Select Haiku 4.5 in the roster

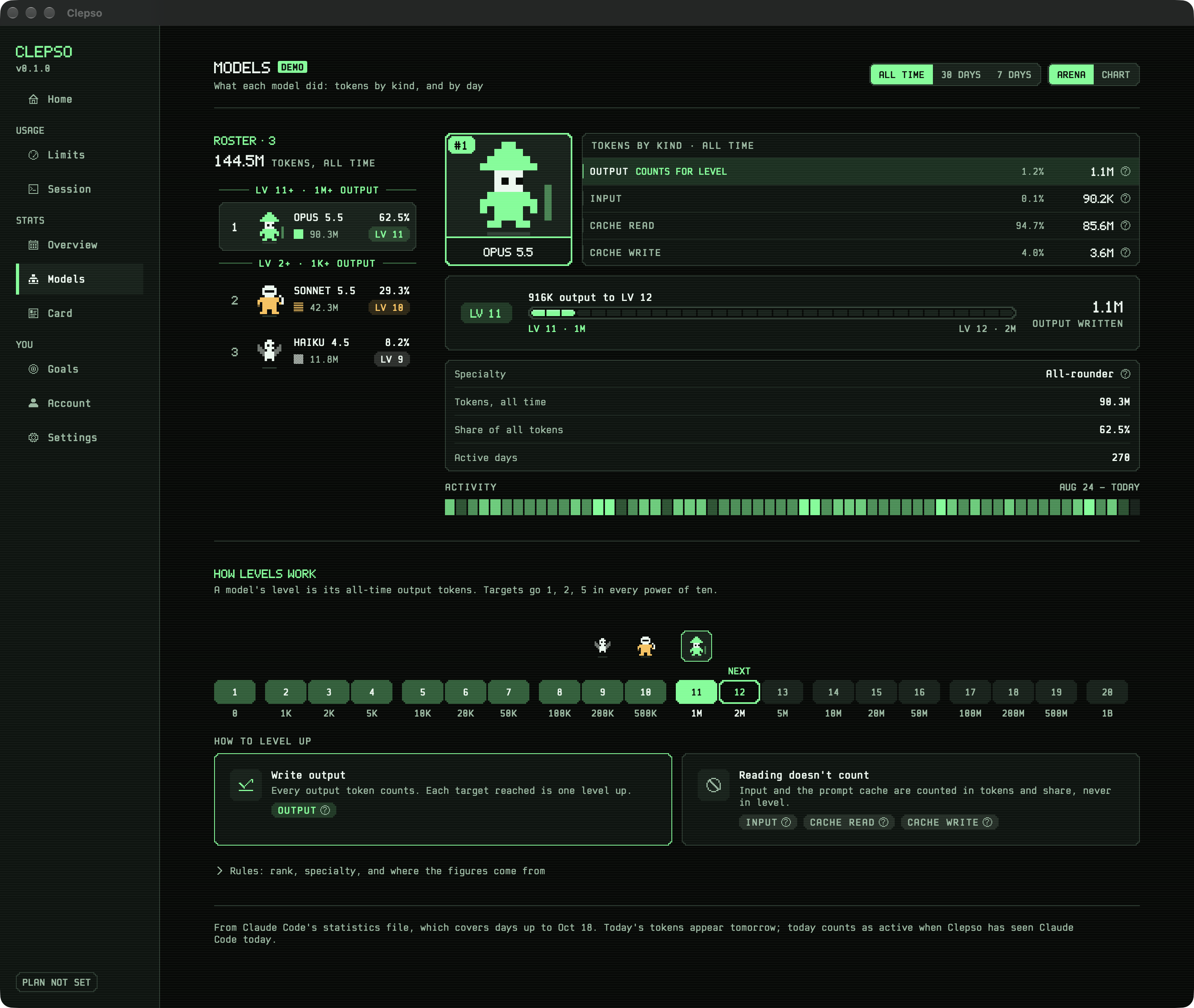tap(318, 352)
